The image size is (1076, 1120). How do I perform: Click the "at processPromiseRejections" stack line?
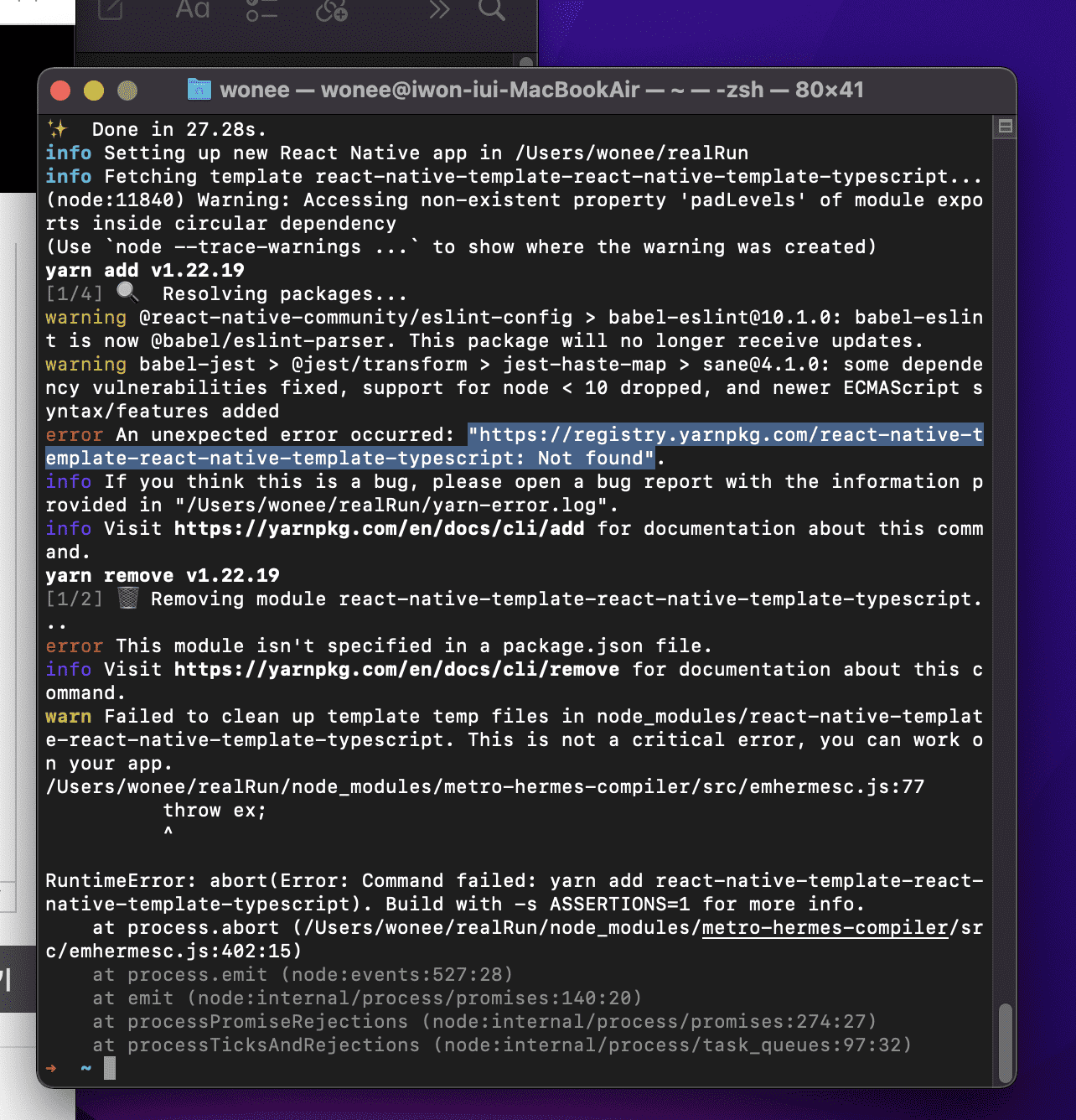484,1022
